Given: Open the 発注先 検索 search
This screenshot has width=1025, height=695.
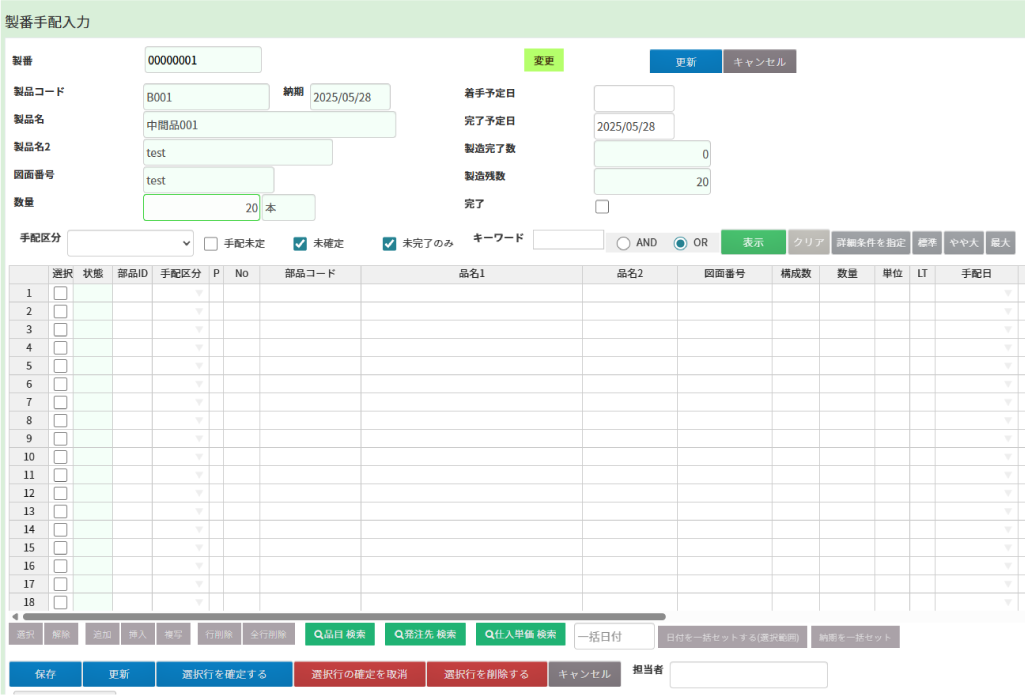Looking at the screenshot, I should (x=425, y=634).
